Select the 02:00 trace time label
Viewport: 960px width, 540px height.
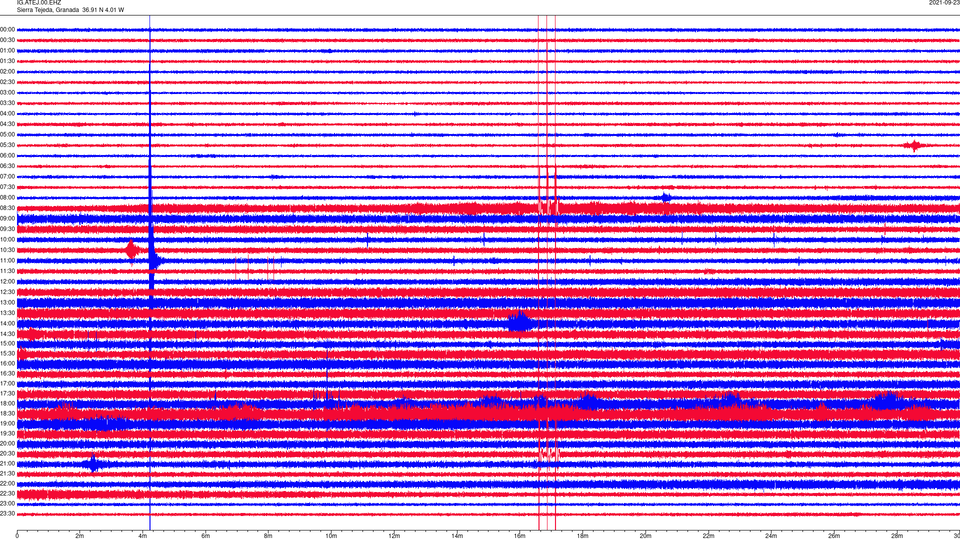pyautogui.click(x=7, y=72)
